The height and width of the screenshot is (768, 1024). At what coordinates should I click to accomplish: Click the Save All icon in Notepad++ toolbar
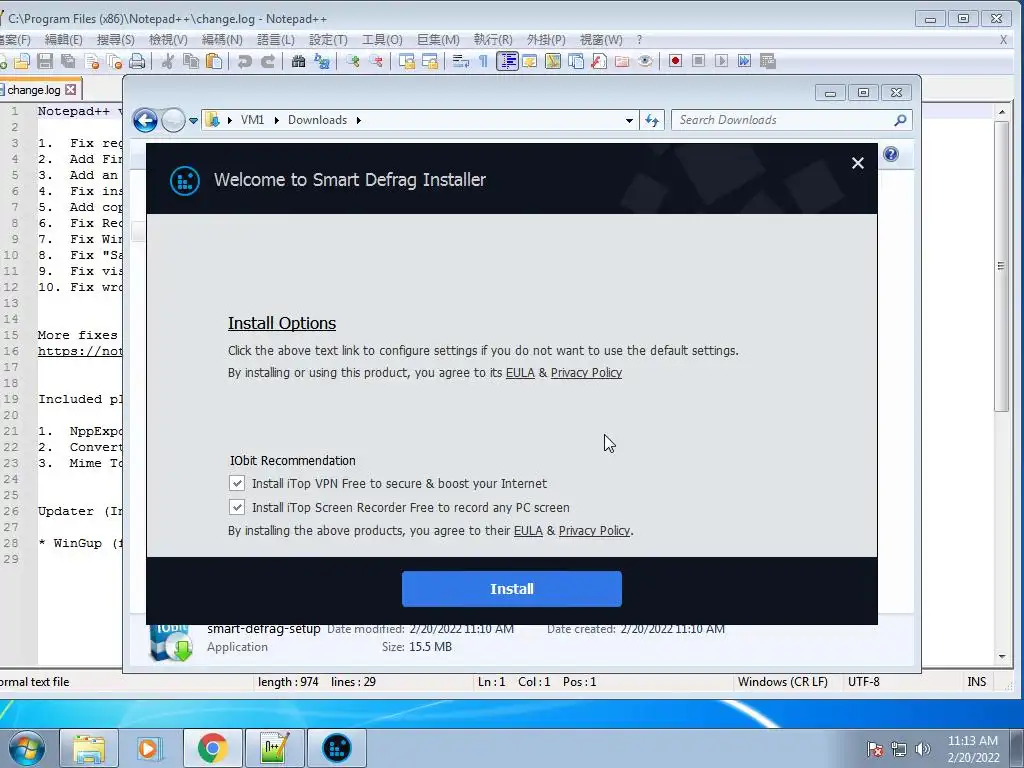point(68,61)
